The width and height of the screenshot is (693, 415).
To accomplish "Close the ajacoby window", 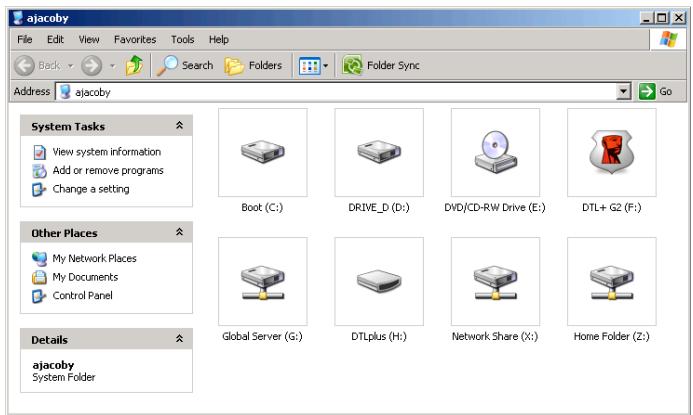I will (678, 18).
